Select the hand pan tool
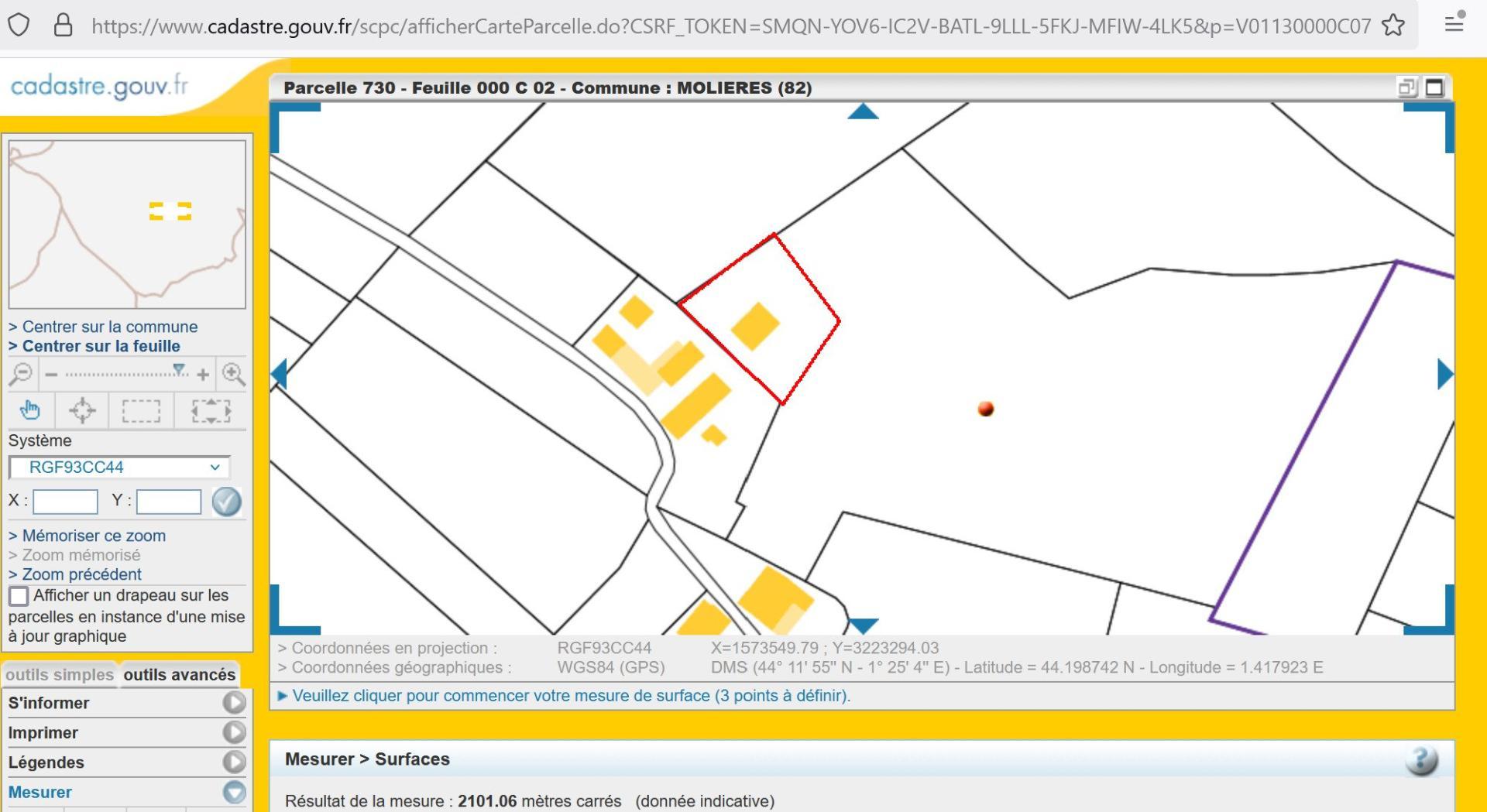Image resolution: width=1487 pixels, height=812 pixels. tap(30, 409)
